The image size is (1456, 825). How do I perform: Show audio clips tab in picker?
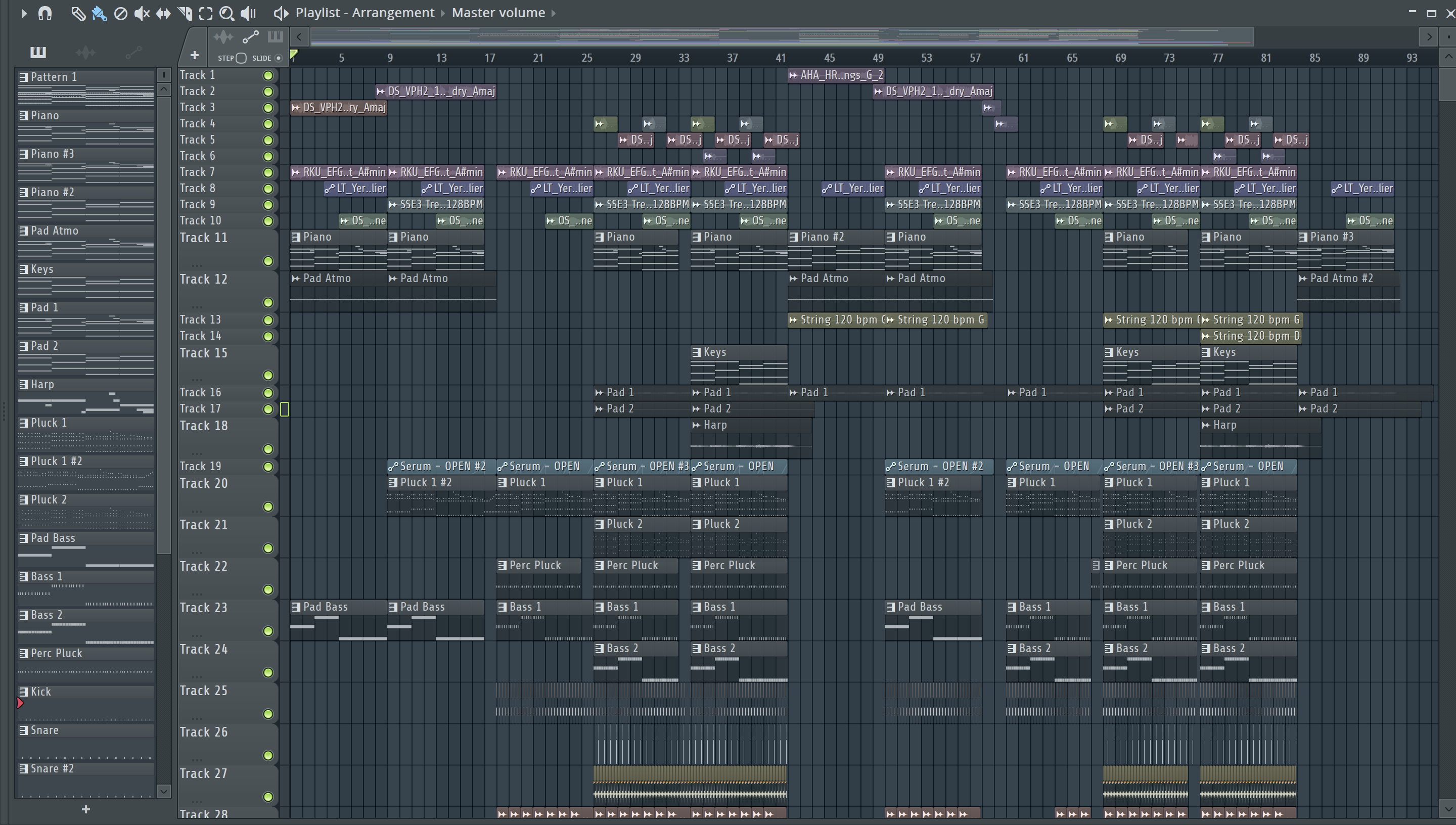click(85, 53)
